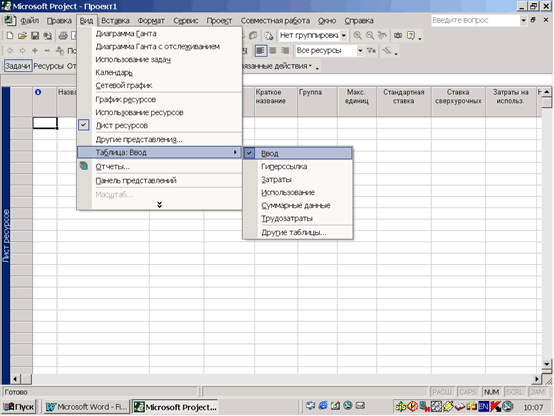Open the Help question-mark icon
Viewport: 554px width, 416px height.
click(x=411, y=35)
